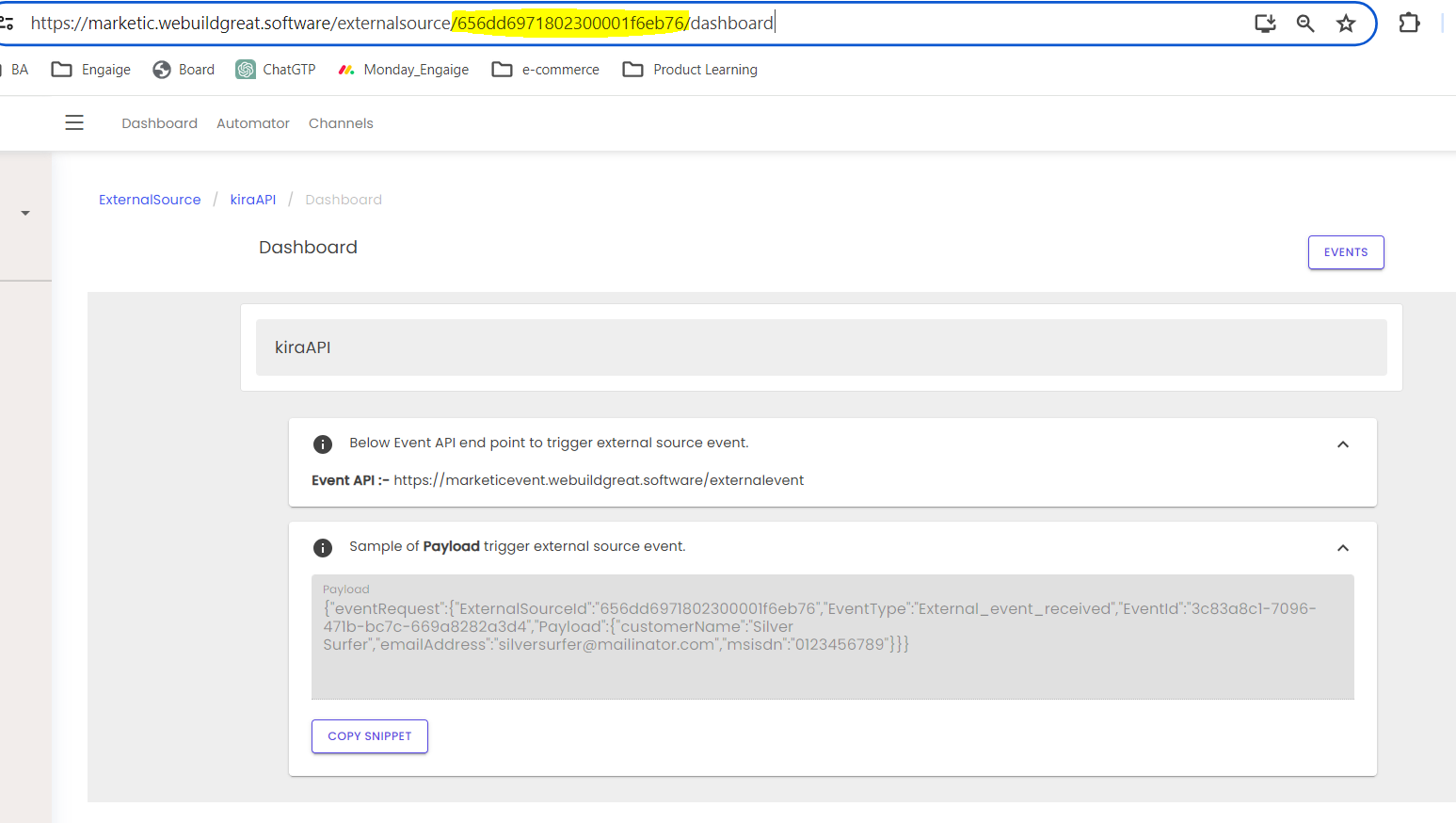Click inside the Payload text area
Viewport: 1456px width, 823px height.
833,637
